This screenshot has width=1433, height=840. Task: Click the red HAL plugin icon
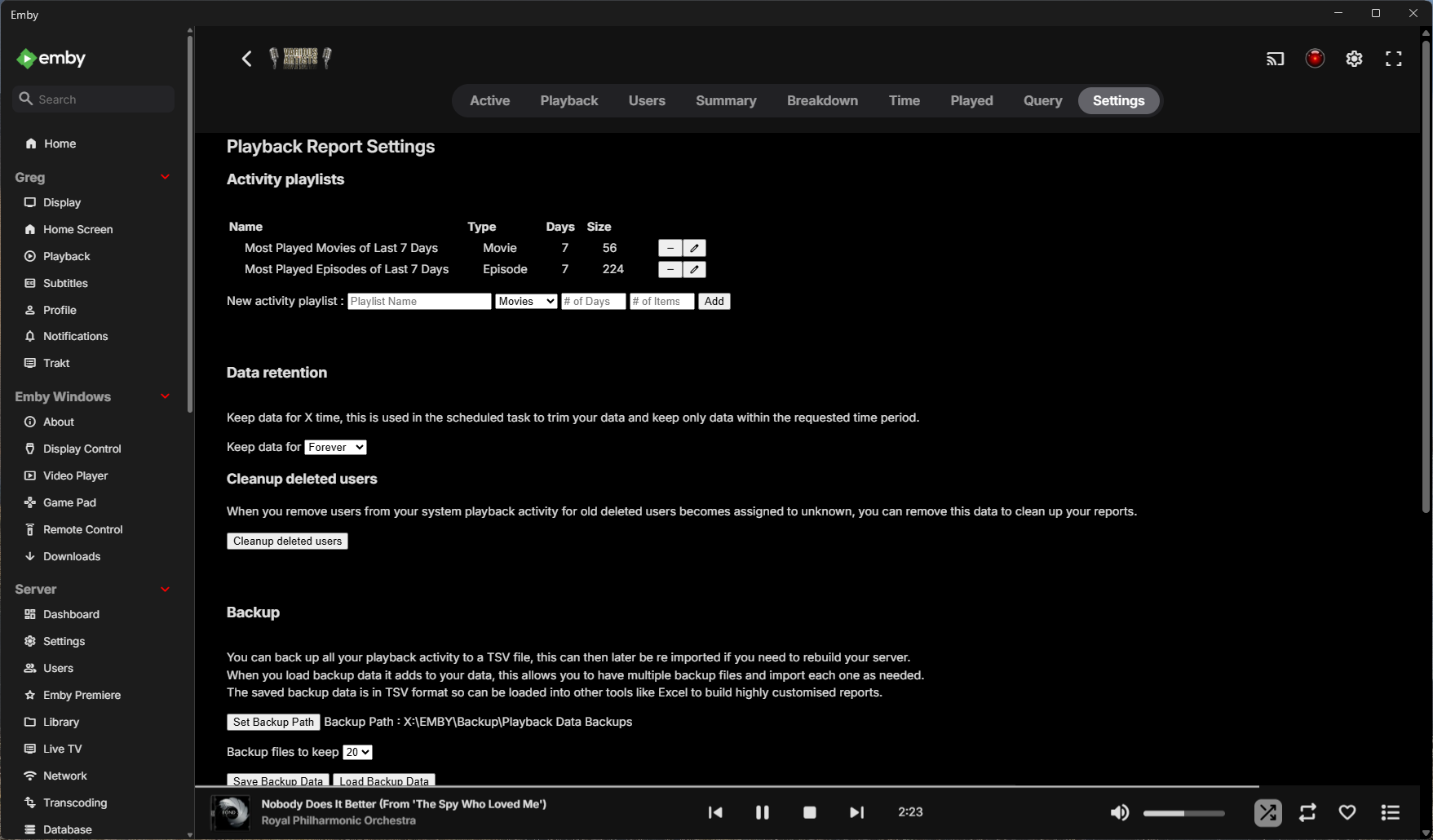(x=1314, y=58)
